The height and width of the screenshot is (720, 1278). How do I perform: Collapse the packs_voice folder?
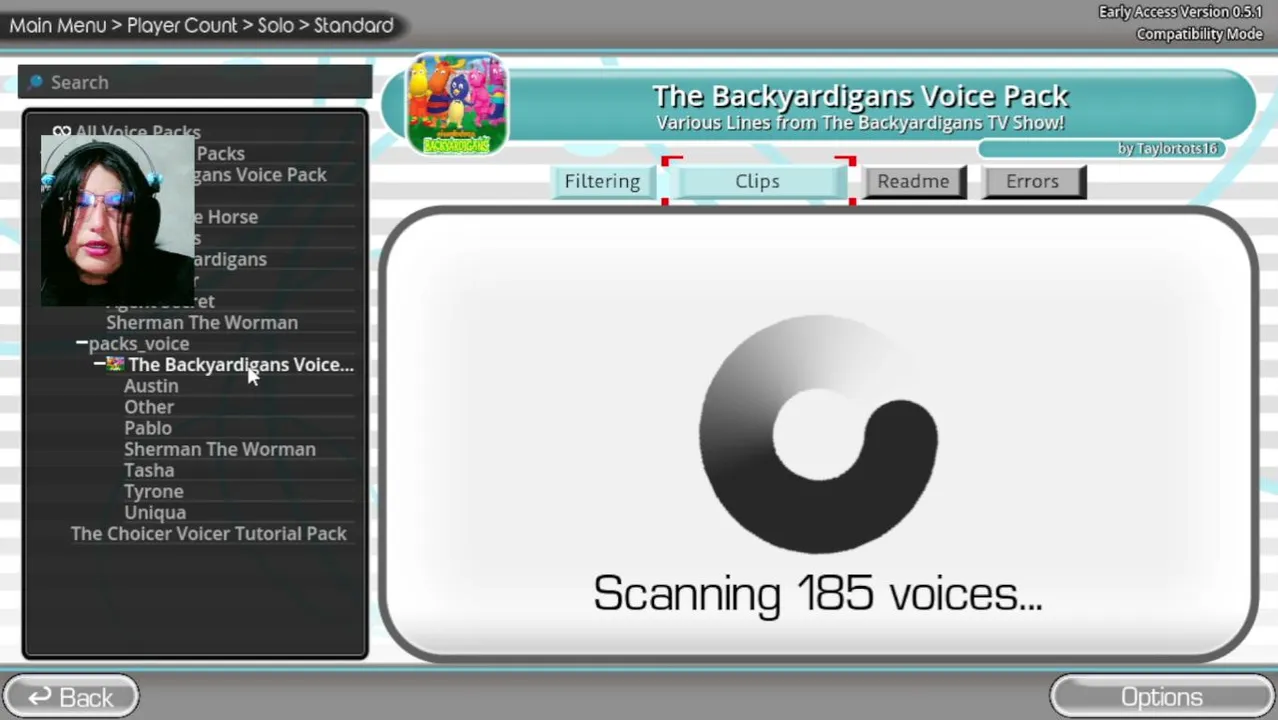pos(82,343)
